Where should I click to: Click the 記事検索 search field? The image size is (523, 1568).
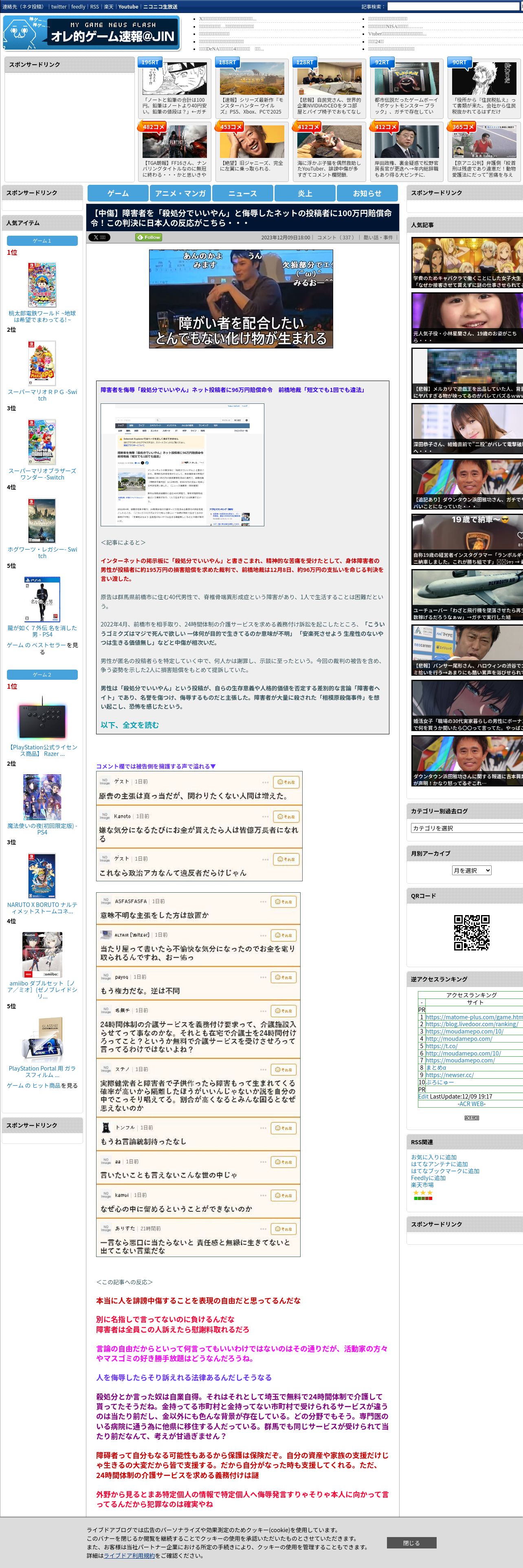tap(454, 7)
